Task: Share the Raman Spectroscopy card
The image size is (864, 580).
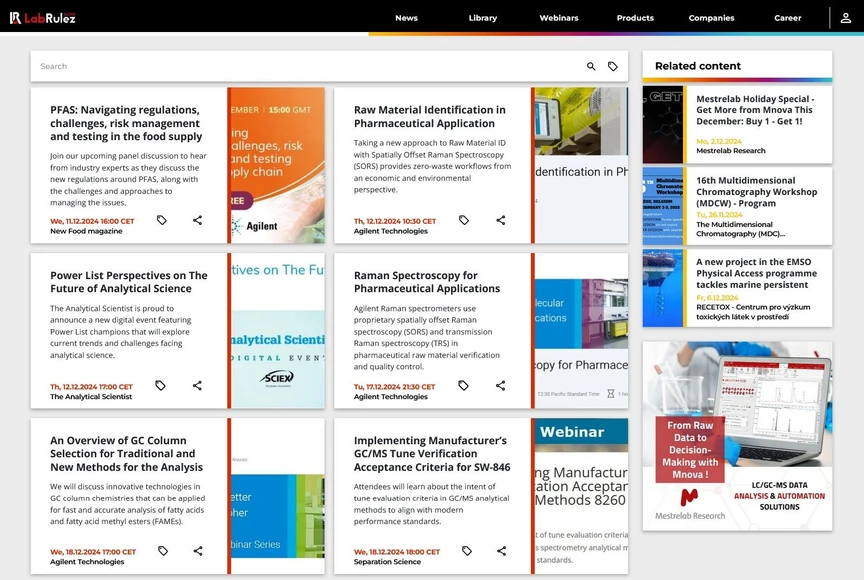Action: (500, 386)
